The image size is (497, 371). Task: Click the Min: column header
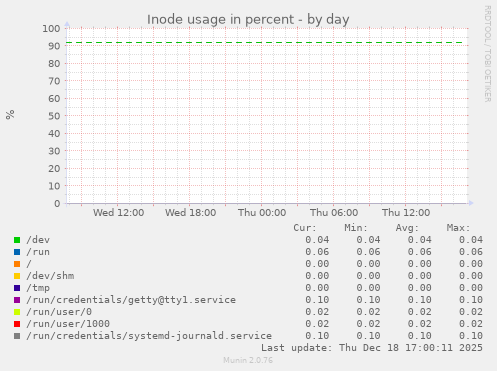click(x=356, y=228)
